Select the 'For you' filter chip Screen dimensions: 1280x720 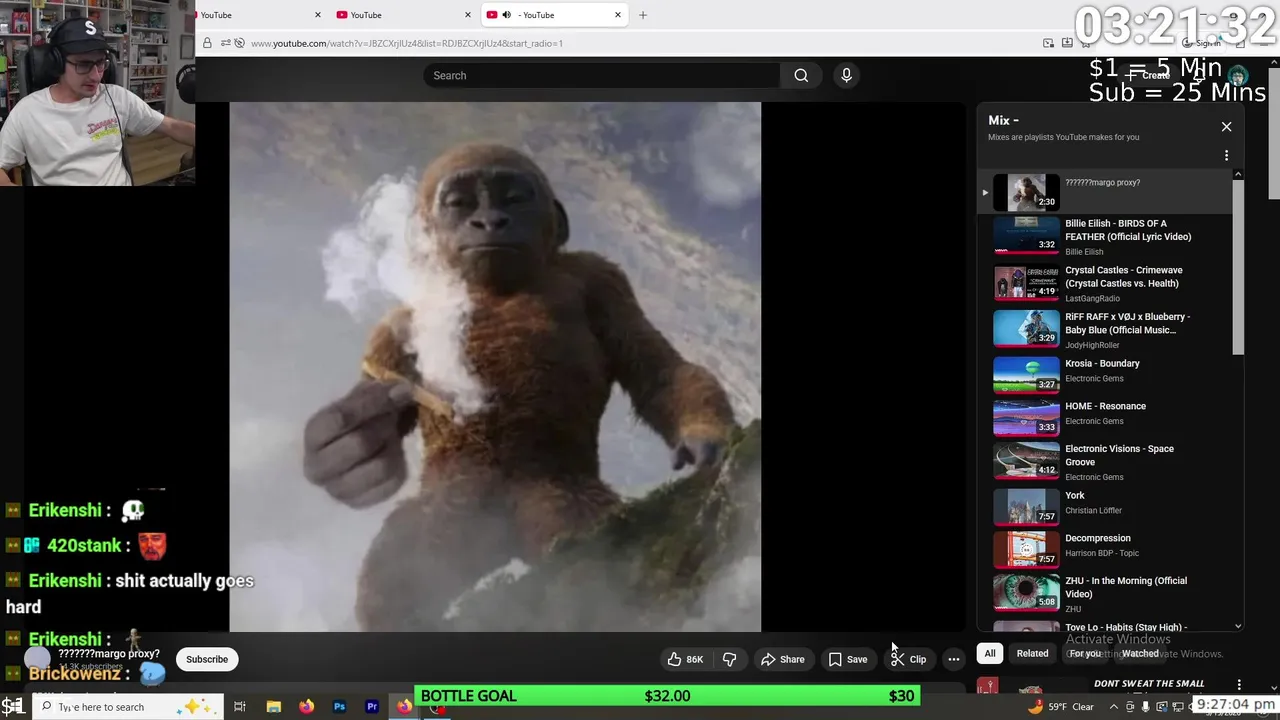[x=1085, y=654]
